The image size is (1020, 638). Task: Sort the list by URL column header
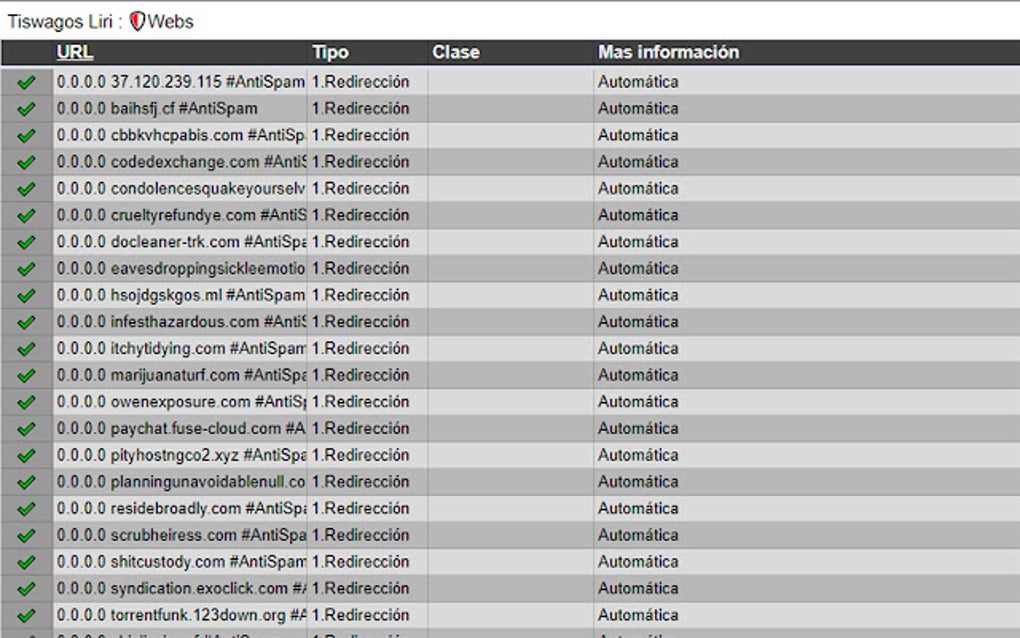click(x=75, y=52)
